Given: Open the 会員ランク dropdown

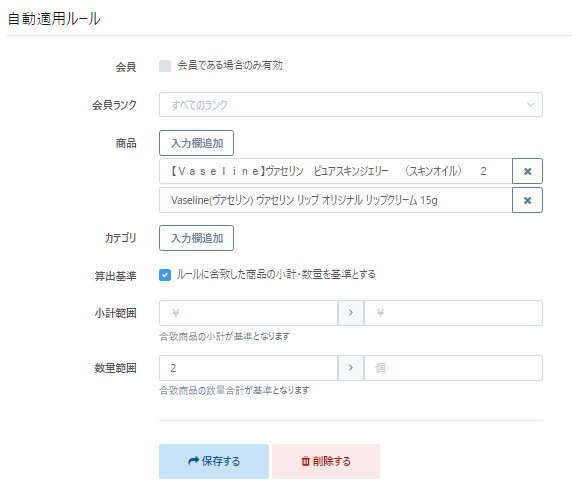Looking at the screenshot, I should click(x=351, y=105).
